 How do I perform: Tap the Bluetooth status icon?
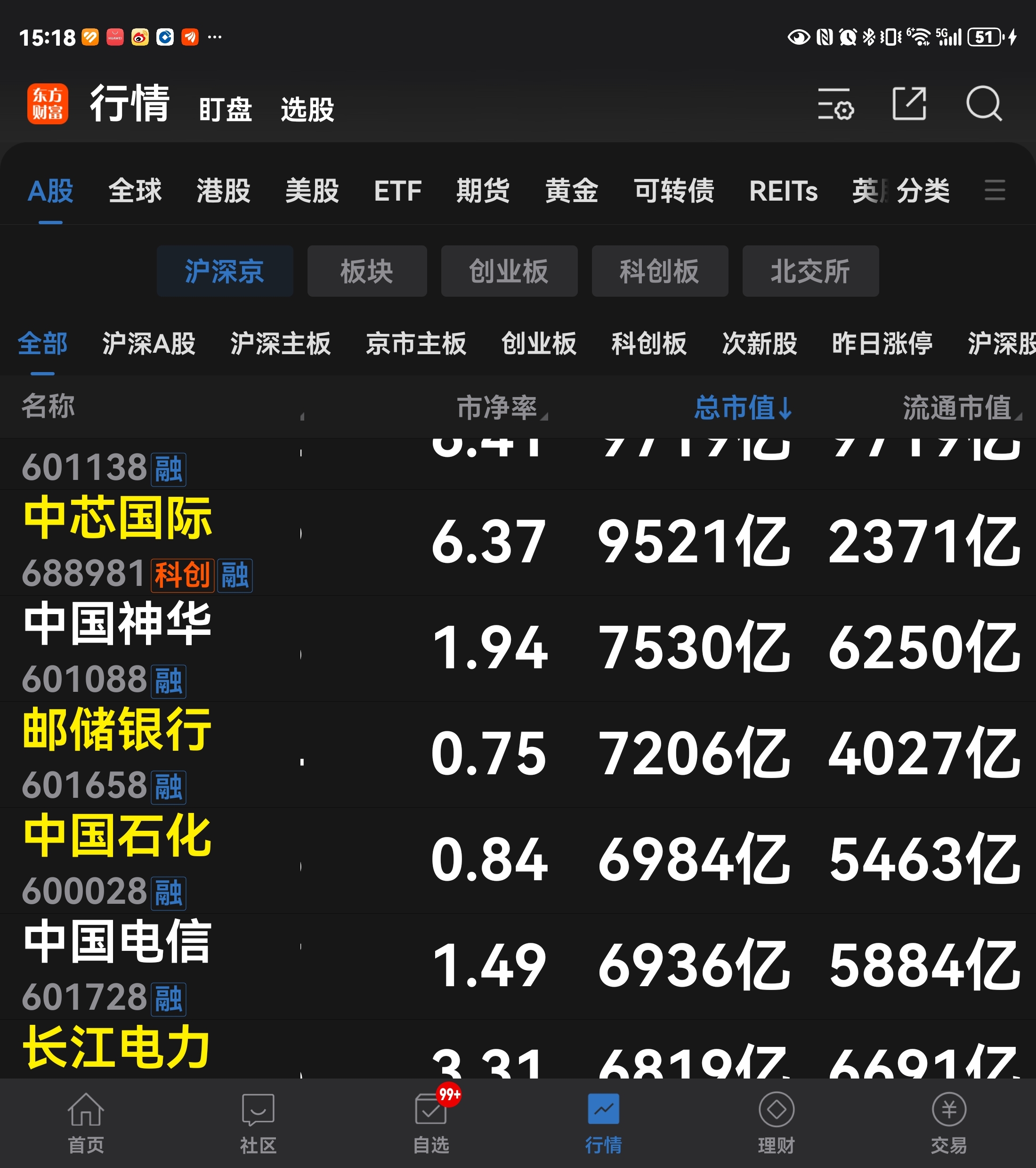pyautogui.click(x=868, y=38)
